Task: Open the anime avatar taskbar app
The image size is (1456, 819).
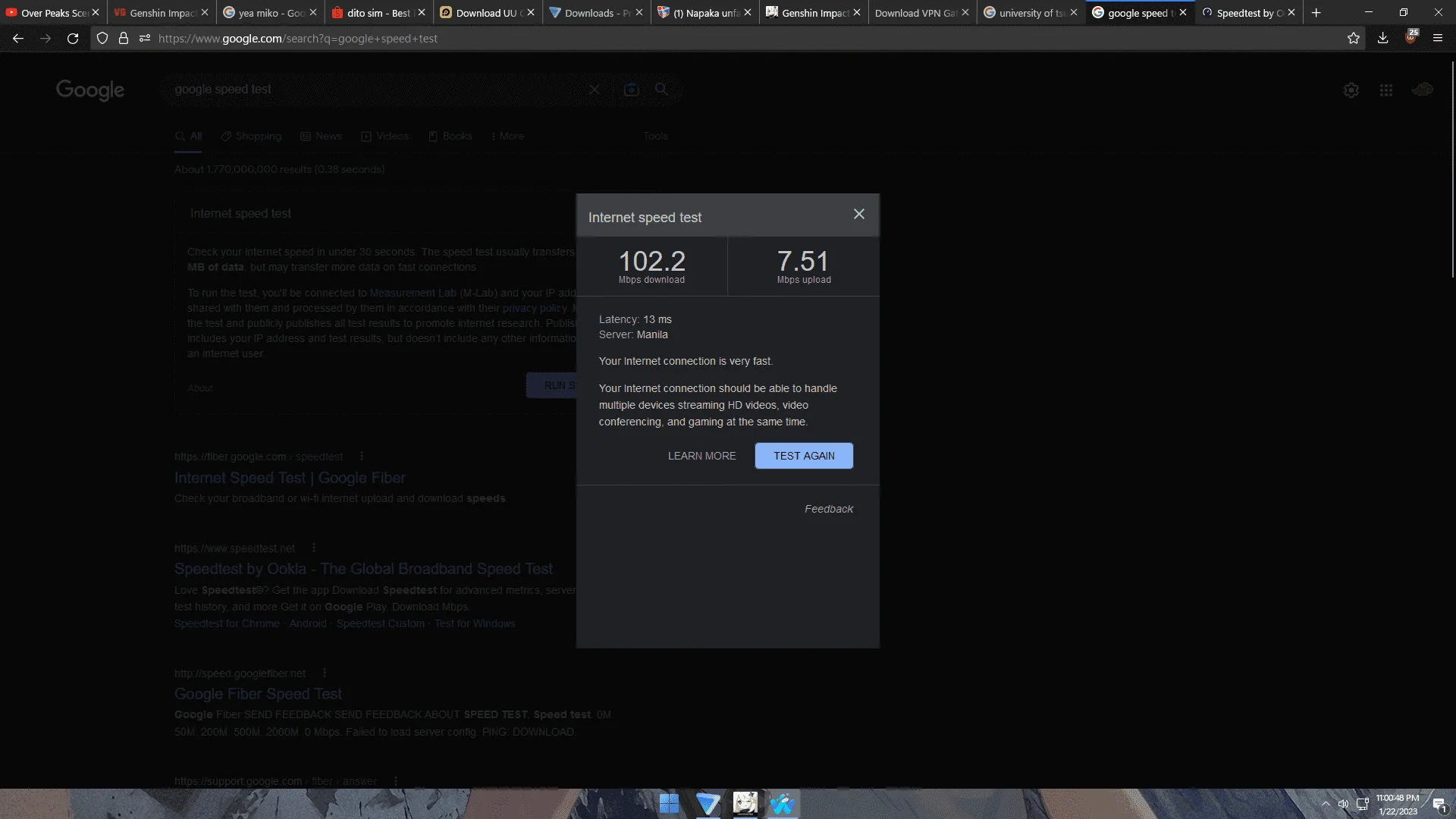Action: point(745,804)
